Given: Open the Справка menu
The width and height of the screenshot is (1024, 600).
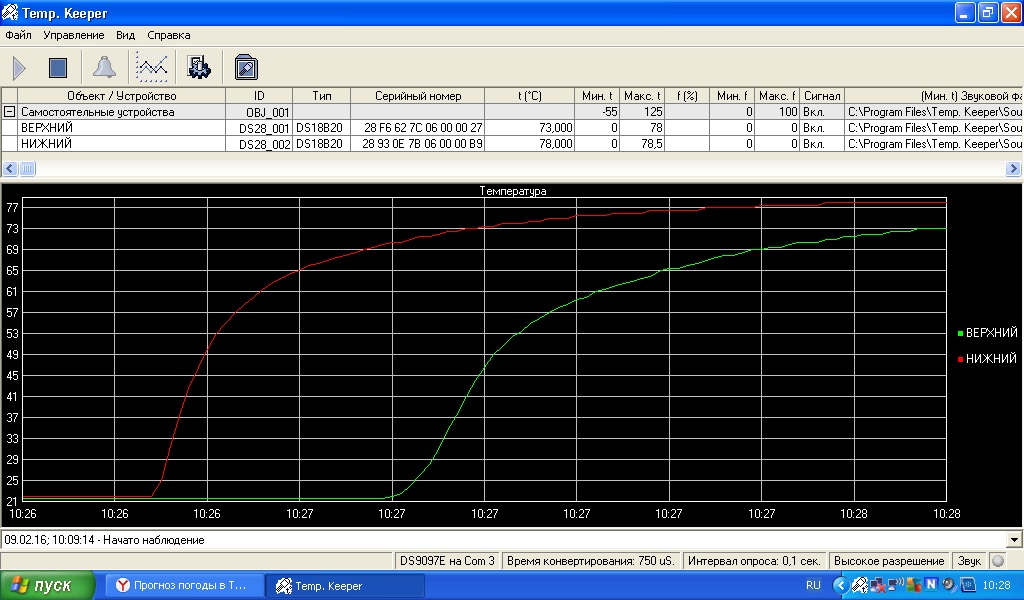Looking at the screenshot, I should [168, 35].
